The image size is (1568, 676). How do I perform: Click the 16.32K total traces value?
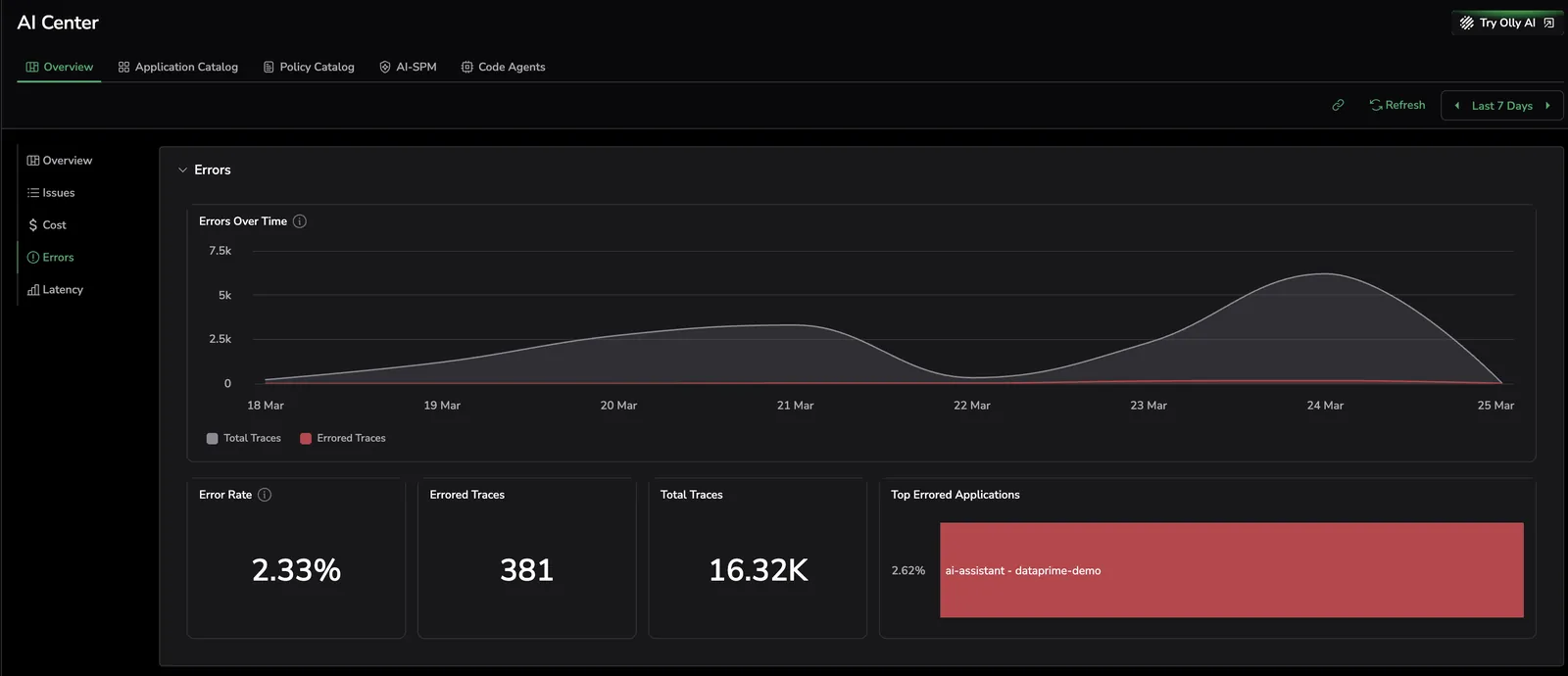point(759,570)
